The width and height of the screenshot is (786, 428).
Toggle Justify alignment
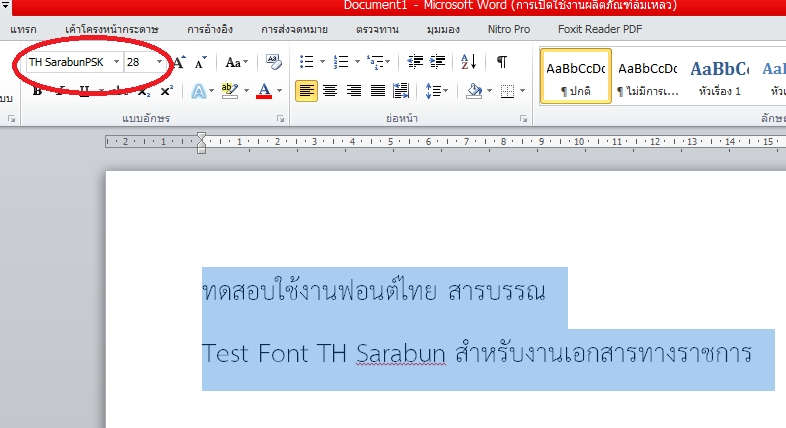point(377,91)
